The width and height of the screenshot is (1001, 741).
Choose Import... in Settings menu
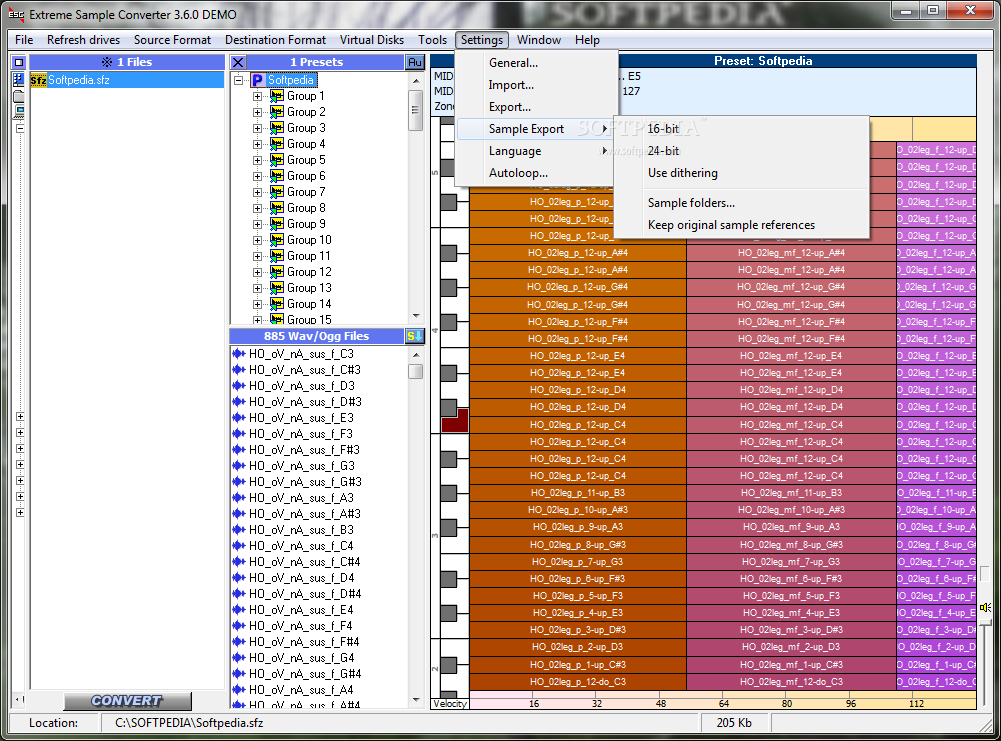pos(534,85)
